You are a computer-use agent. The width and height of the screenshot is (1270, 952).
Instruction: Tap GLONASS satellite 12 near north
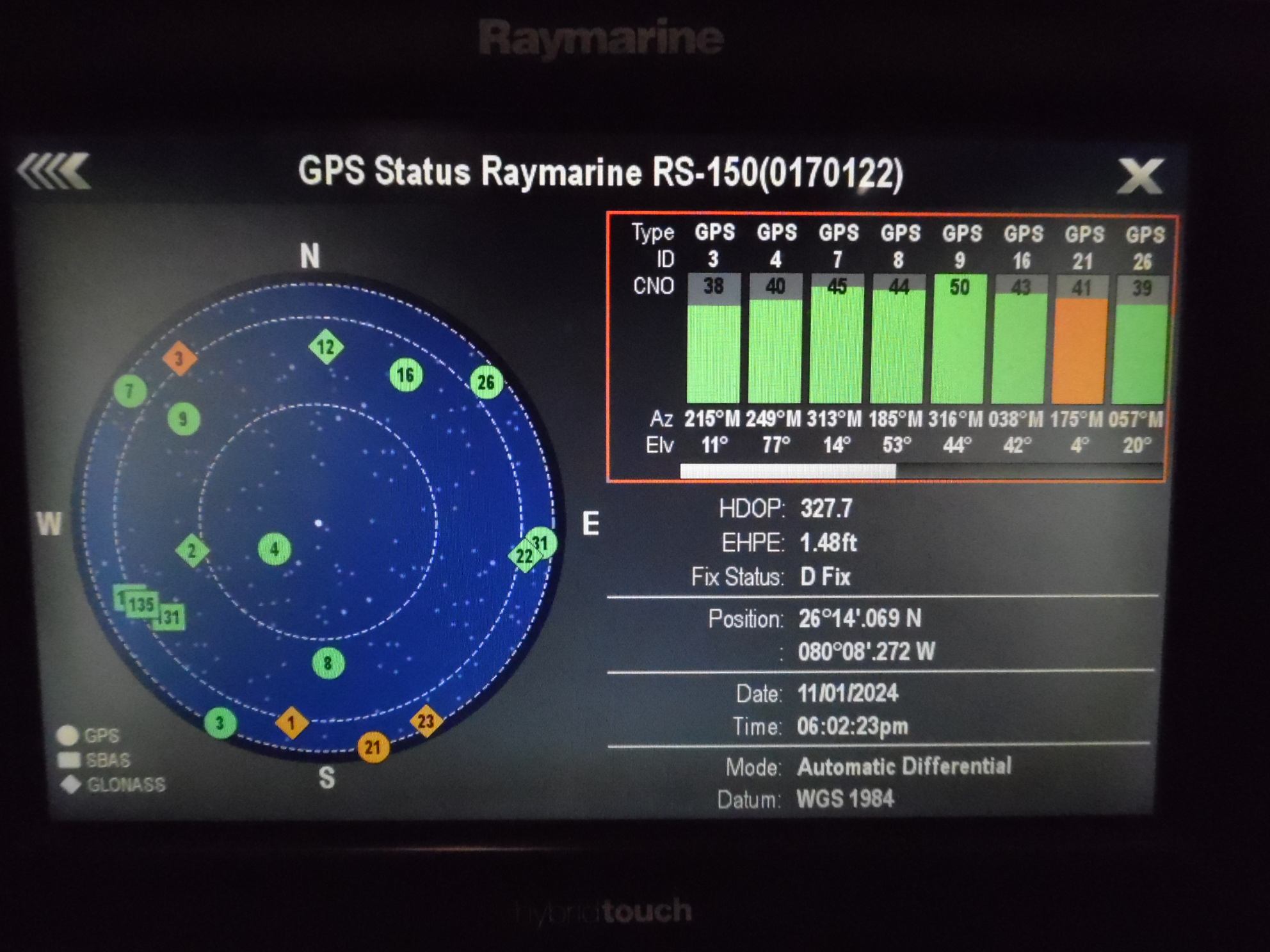click(x=326, y=345)
